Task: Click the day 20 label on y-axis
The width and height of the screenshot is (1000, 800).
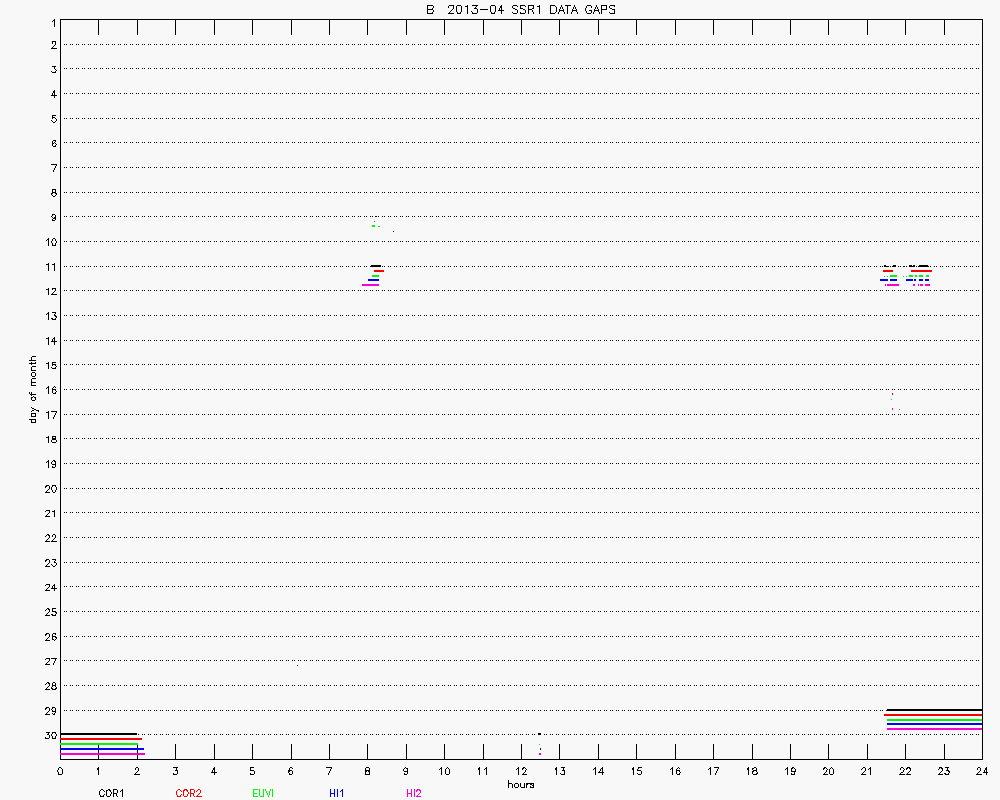Action: [49, 488]
